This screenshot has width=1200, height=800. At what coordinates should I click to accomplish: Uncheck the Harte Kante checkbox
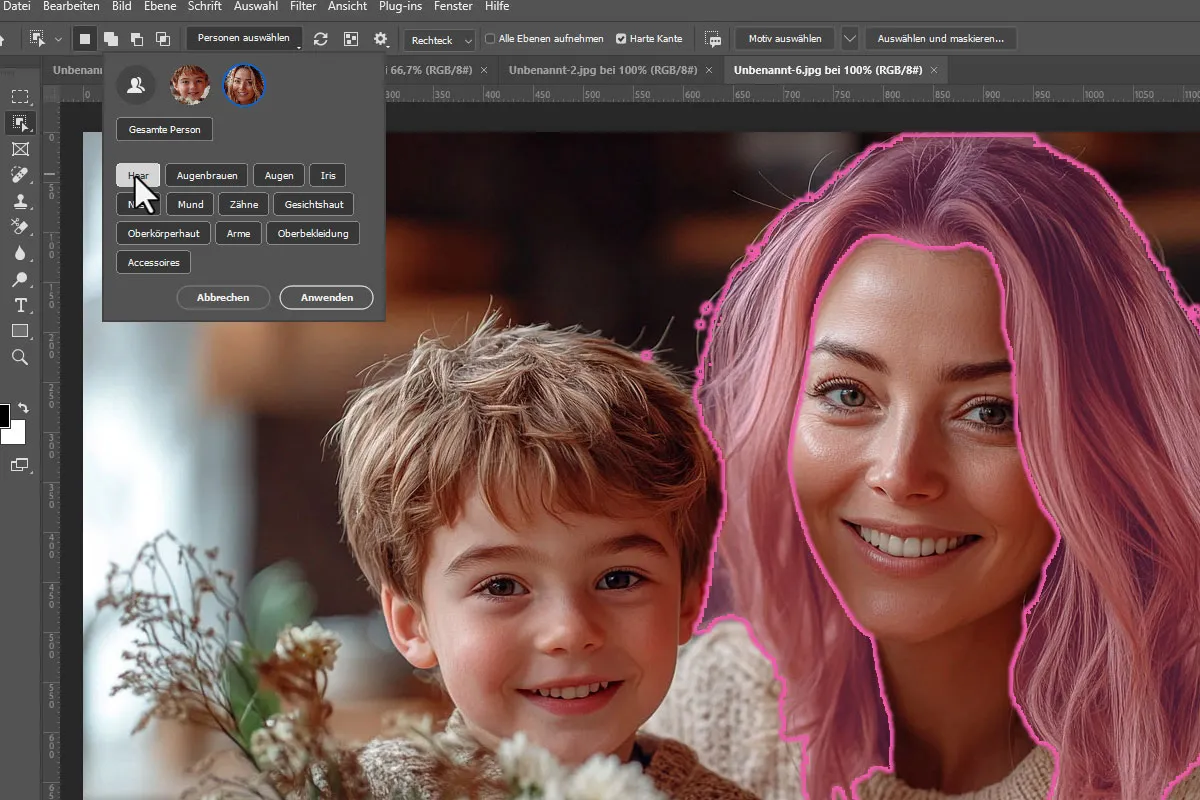pyautogui.click(x=621, y=39)
